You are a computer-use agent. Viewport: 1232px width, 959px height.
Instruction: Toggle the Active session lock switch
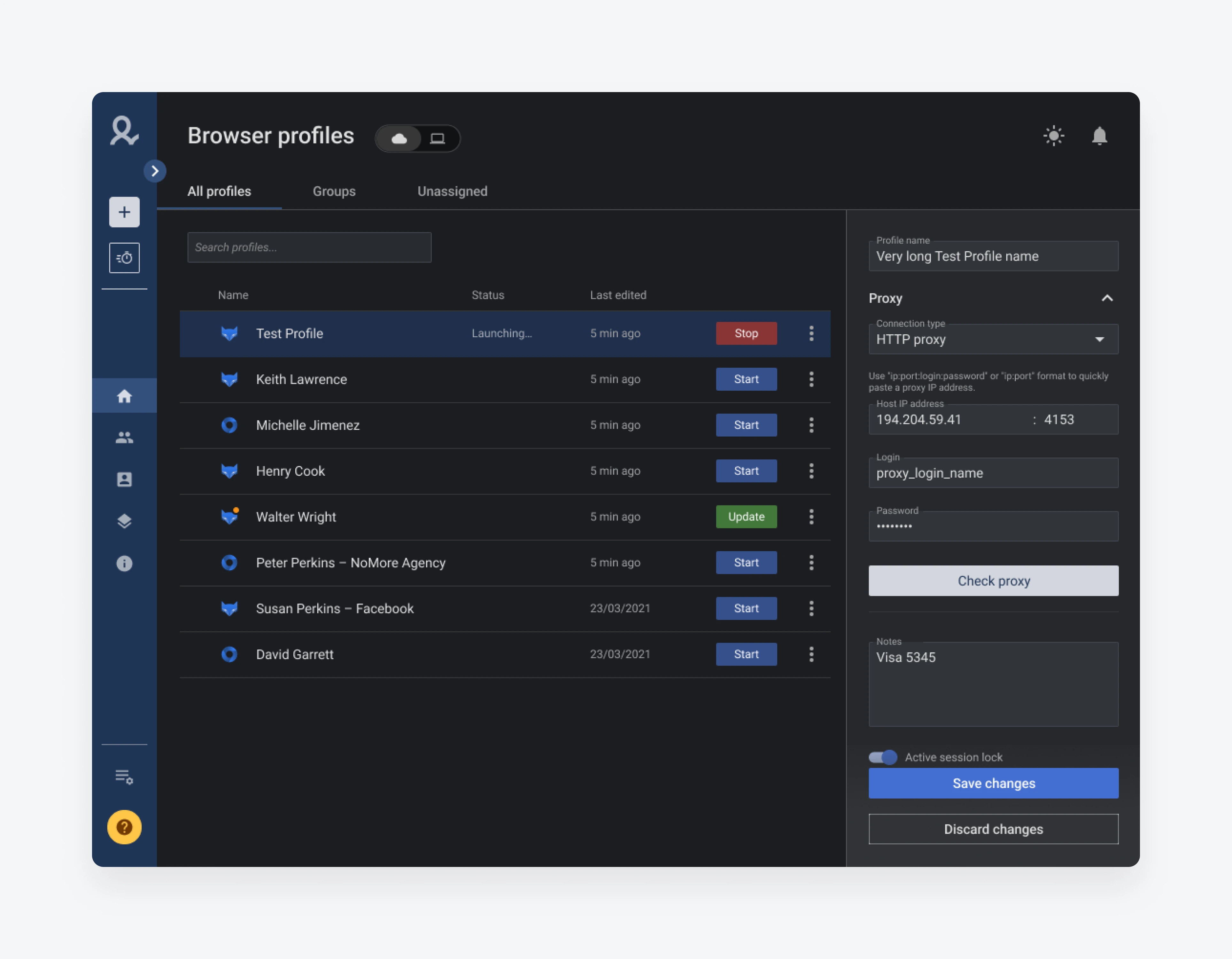[883, 757]
